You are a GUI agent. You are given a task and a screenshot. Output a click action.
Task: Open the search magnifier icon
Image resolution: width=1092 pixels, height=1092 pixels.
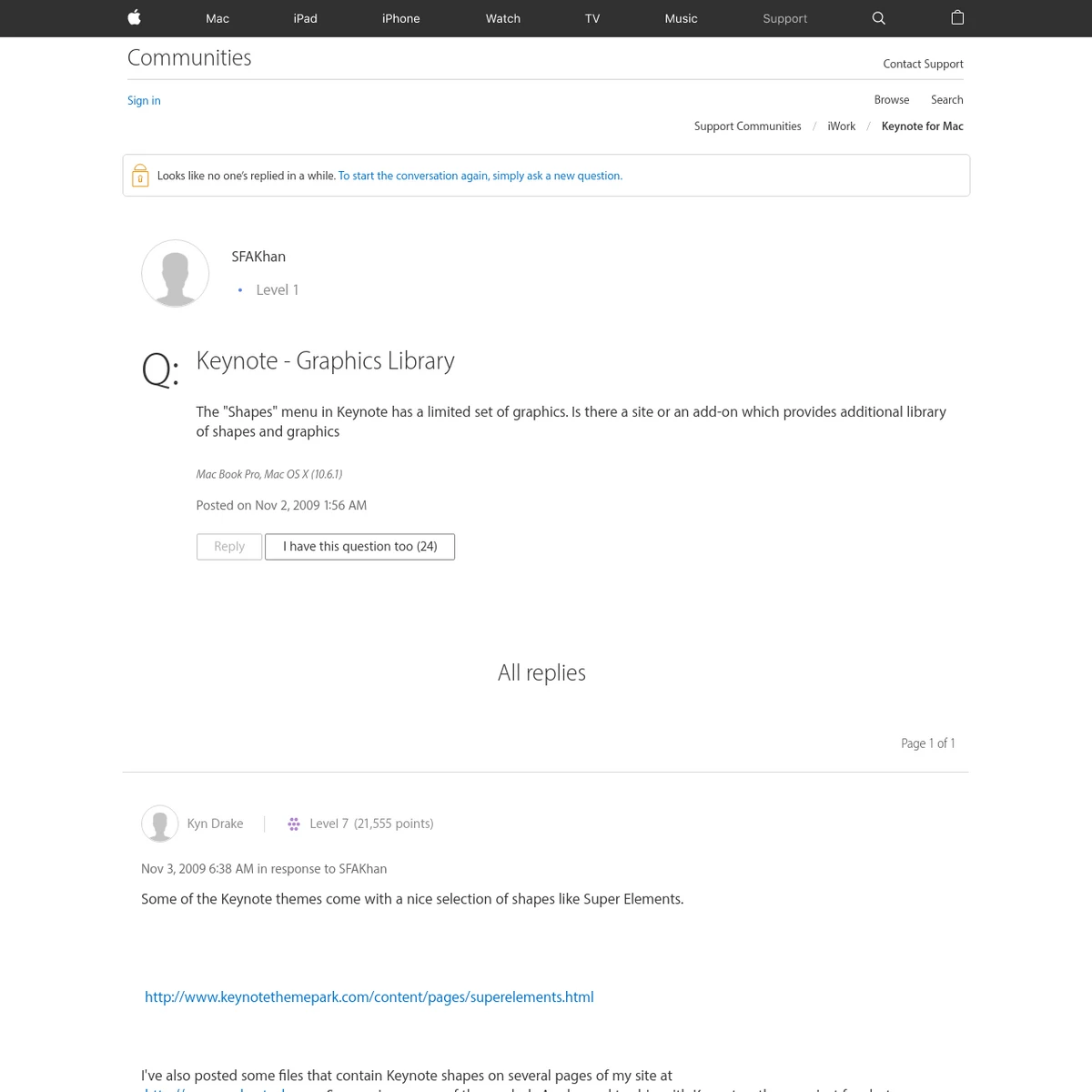point(878,18)
